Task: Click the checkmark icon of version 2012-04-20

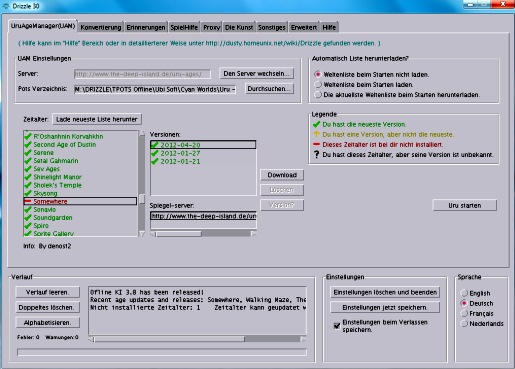Action: (x=154, y=145)
